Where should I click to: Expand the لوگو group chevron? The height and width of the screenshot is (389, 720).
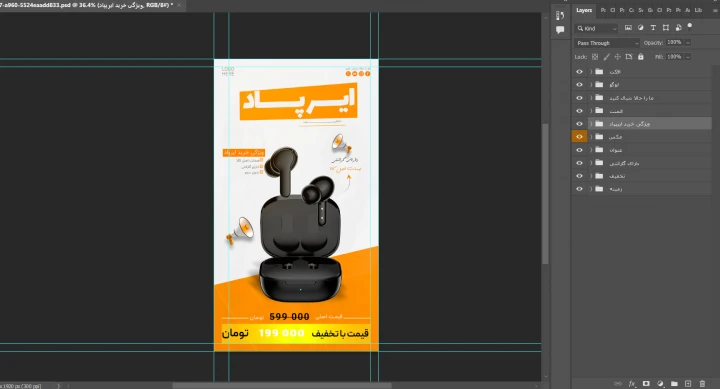pos(591,85)
